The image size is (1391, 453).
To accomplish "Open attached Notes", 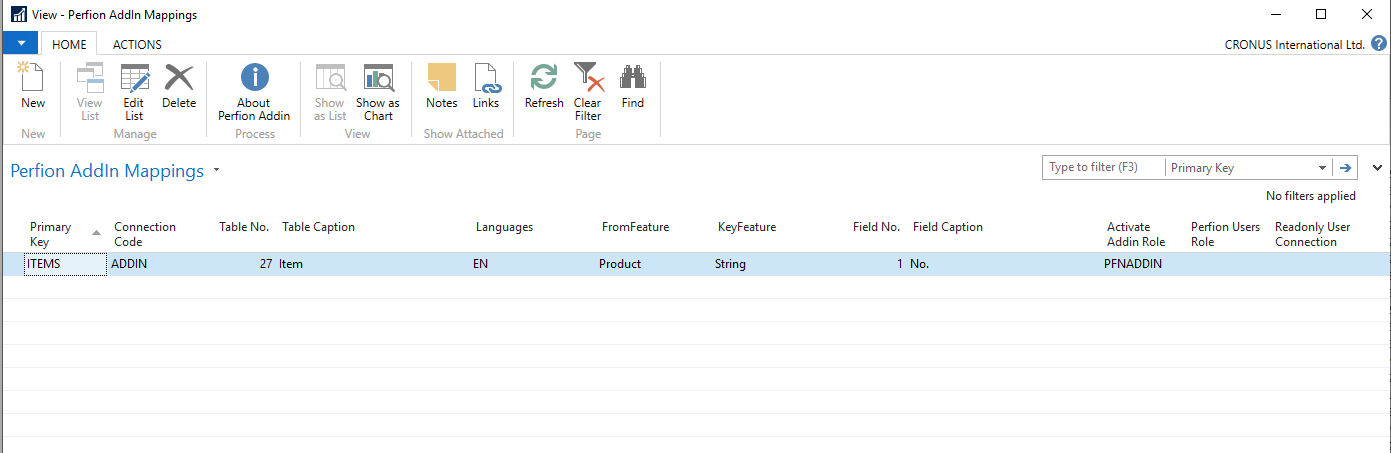I will click(441, 87).
